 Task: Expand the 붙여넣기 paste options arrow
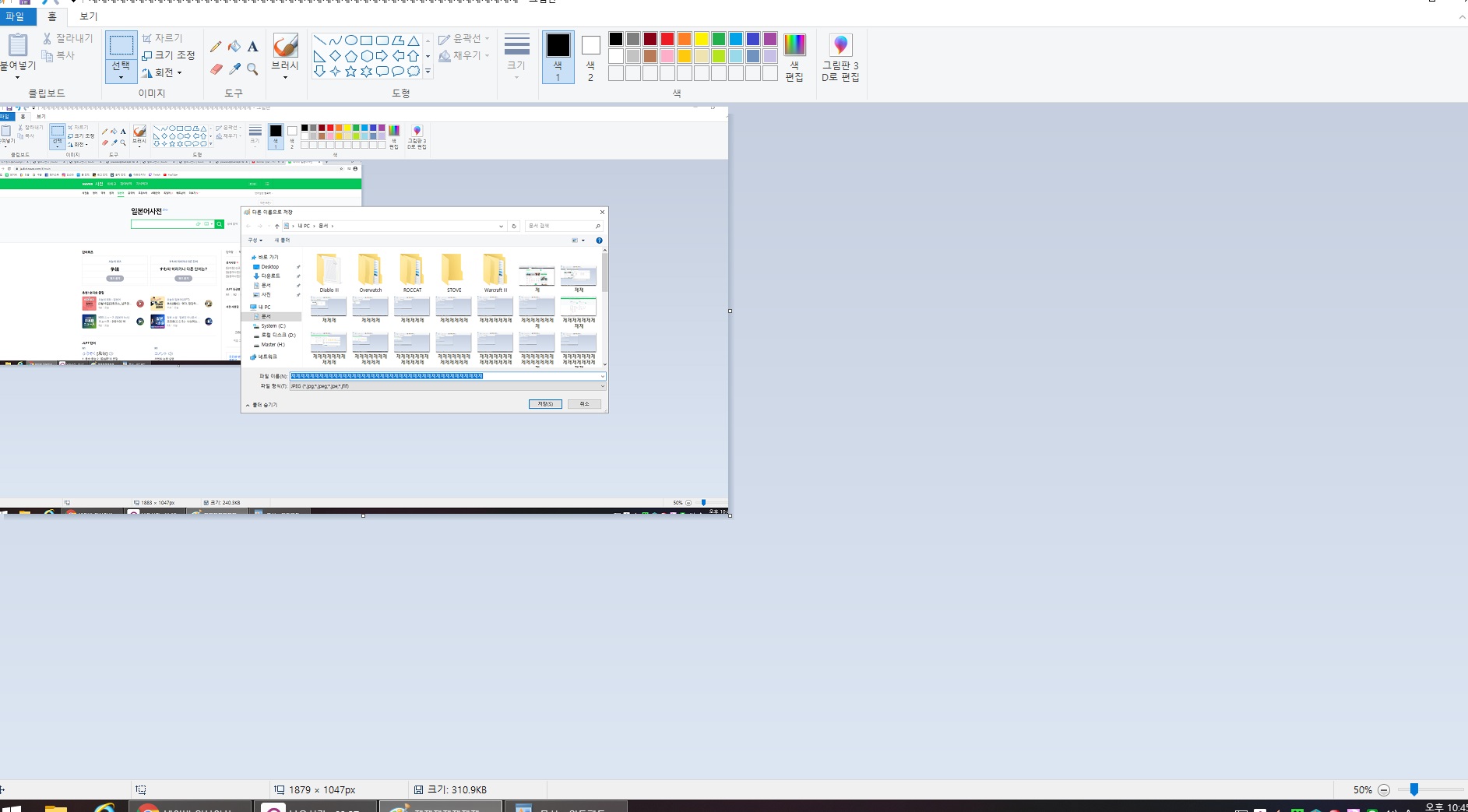(17, 78)
